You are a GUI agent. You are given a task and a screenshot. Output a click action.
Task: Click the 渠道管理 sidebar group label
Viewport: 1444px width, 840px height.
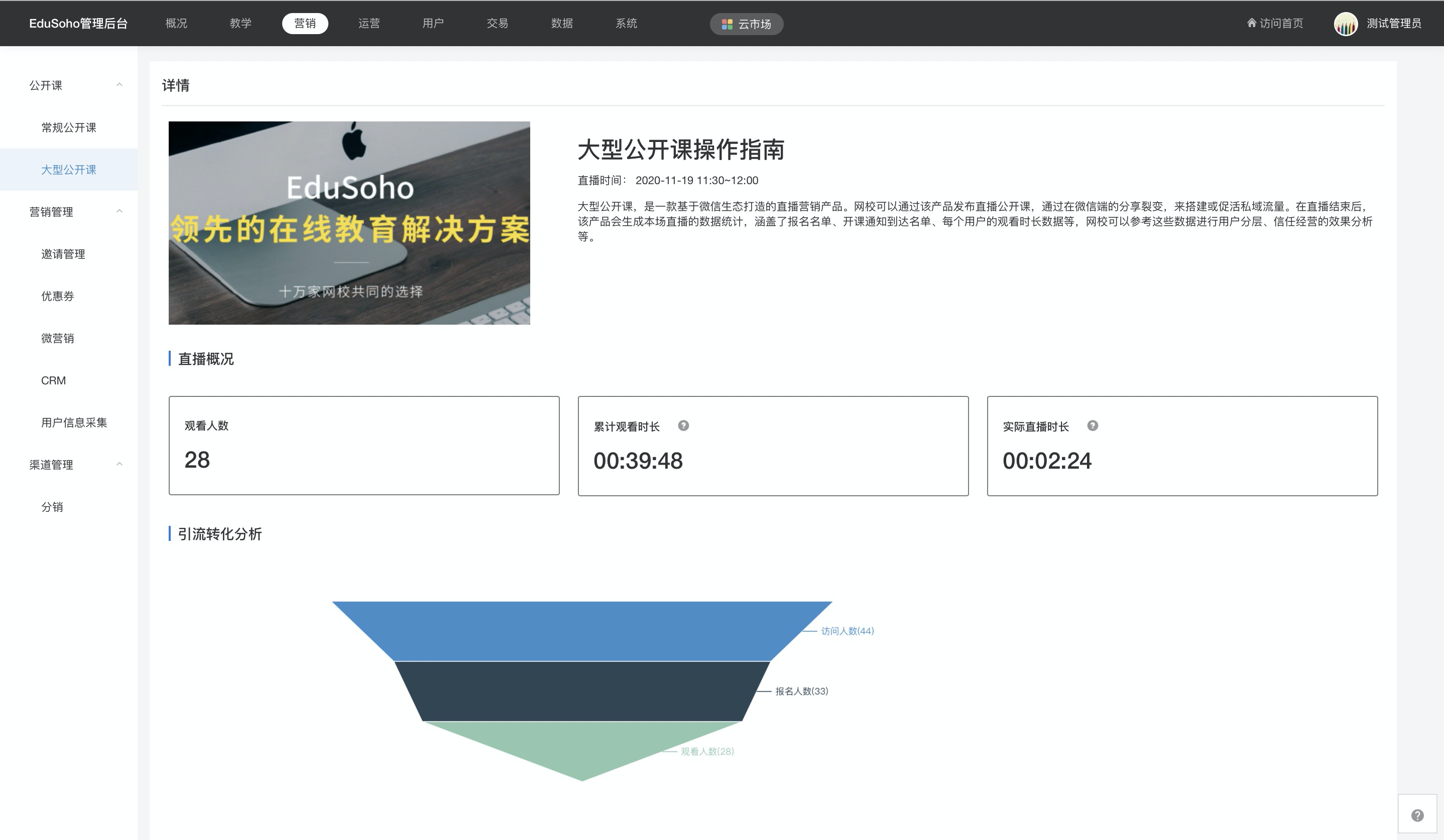click(x=51, y=464)
